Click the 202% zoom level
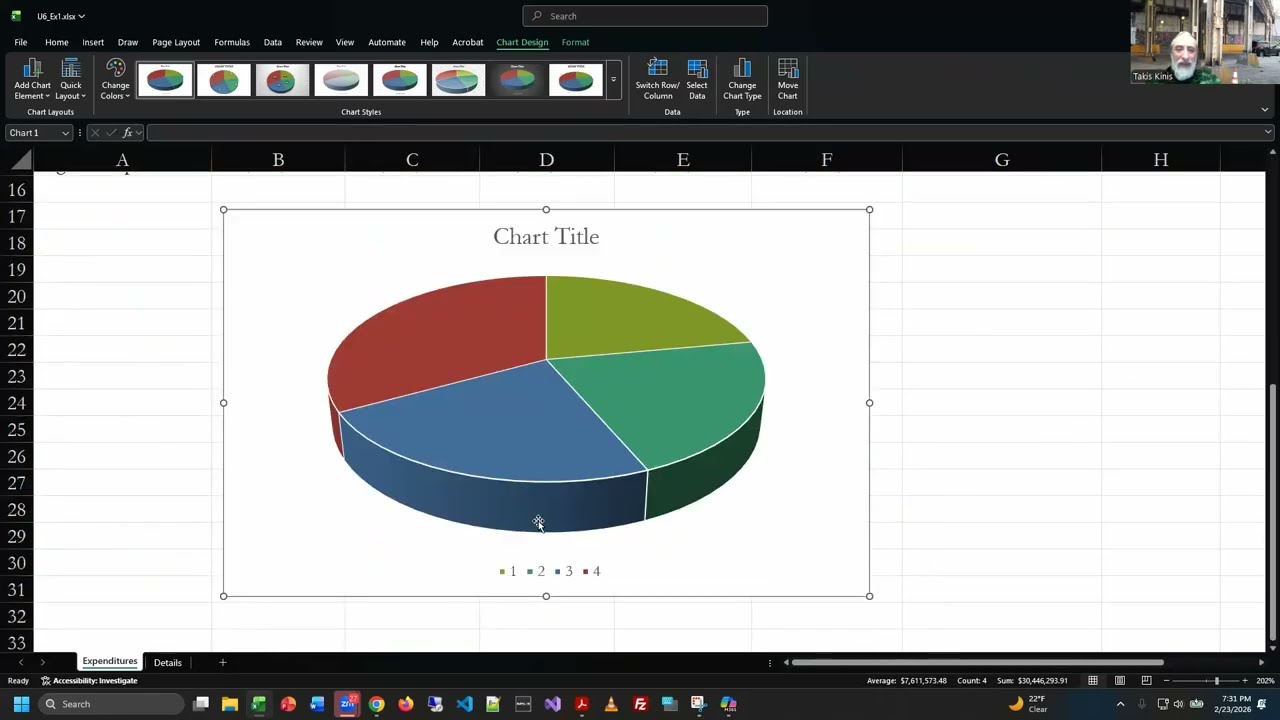 [x=1265, y=681]
